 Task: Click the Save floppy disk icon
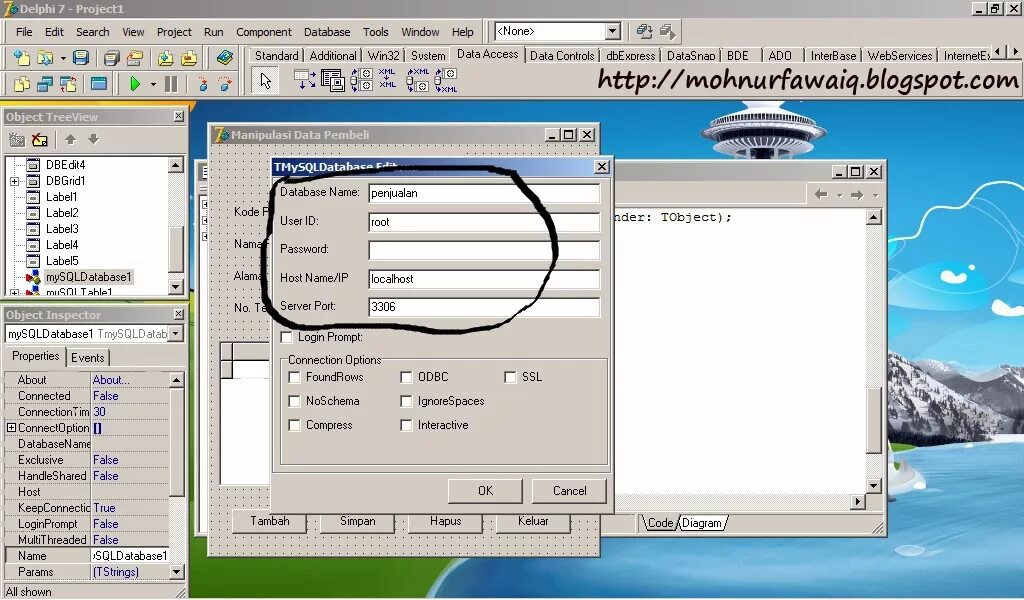(x=80, y=58)
